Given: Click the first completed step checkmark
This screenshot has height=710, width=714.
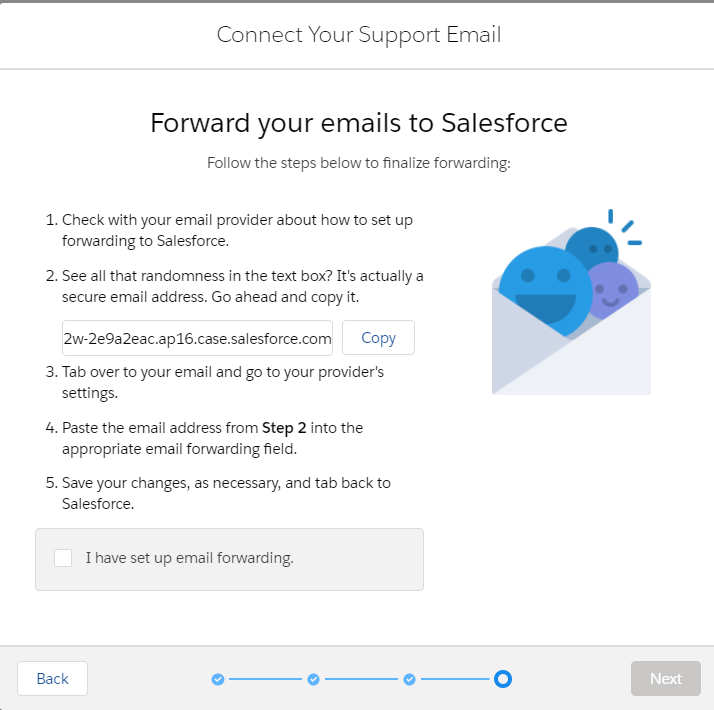Looking at the screenshot, I should pyautogui.click(x=218, y=680).
